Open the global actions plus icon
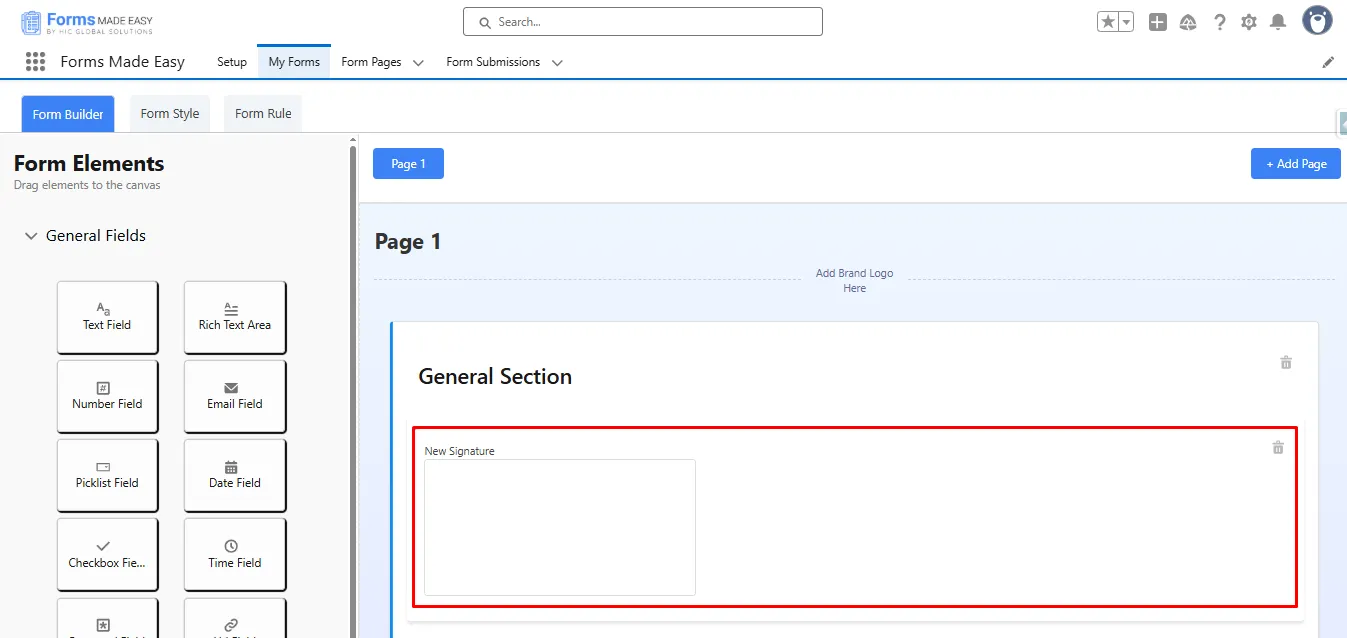The height and width of the screenshot is (638, 1347). (x=1157, y=22)
